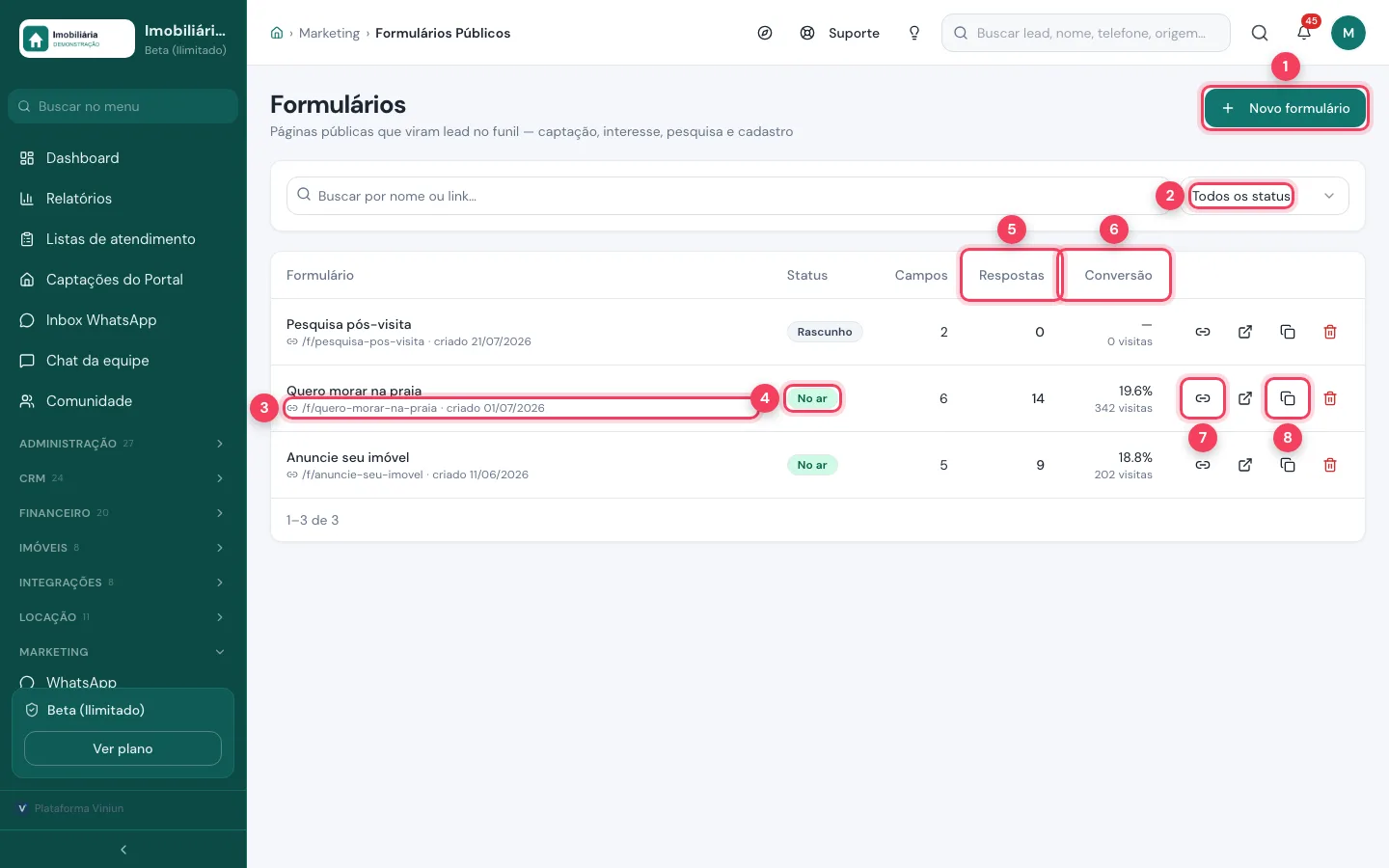The image size is (1389, 868).
Task: Expand the CRM menu section
Action: click(x=123, y=478)
